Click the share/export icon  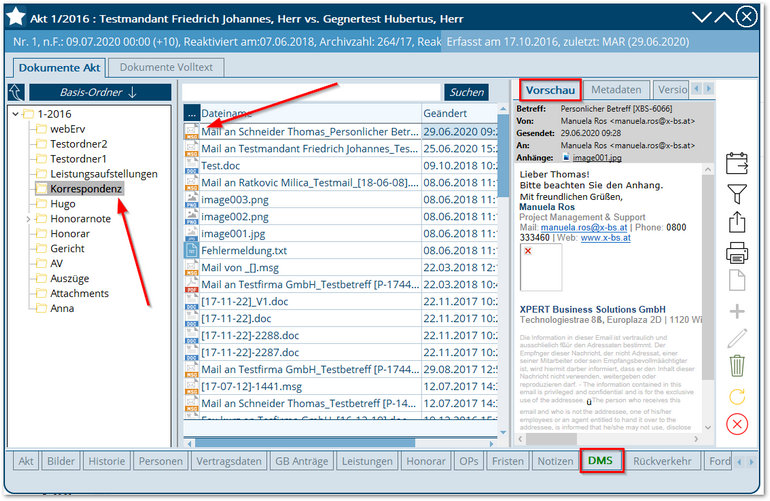click(737, 222)
